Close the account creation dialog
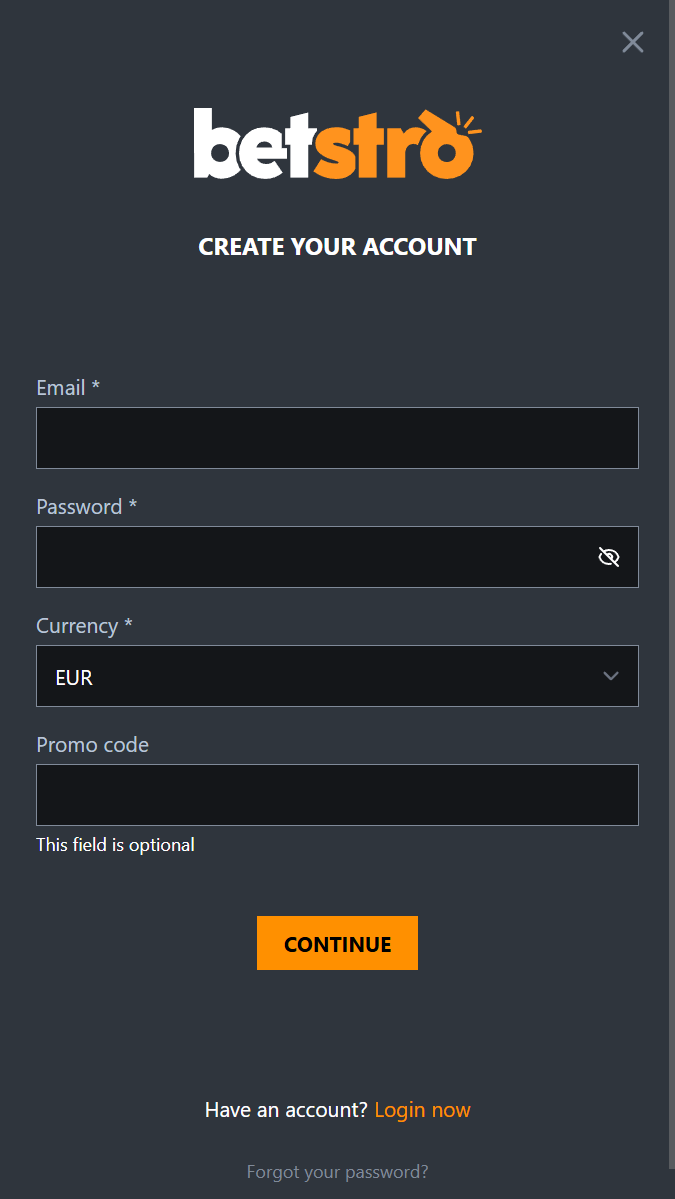This screenshot has width=675, height=1199. 632,42
